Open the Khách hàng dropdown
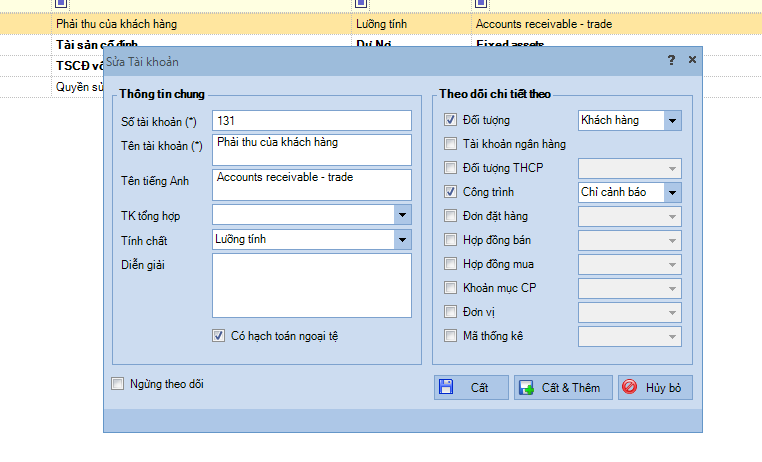 [672, 121]
